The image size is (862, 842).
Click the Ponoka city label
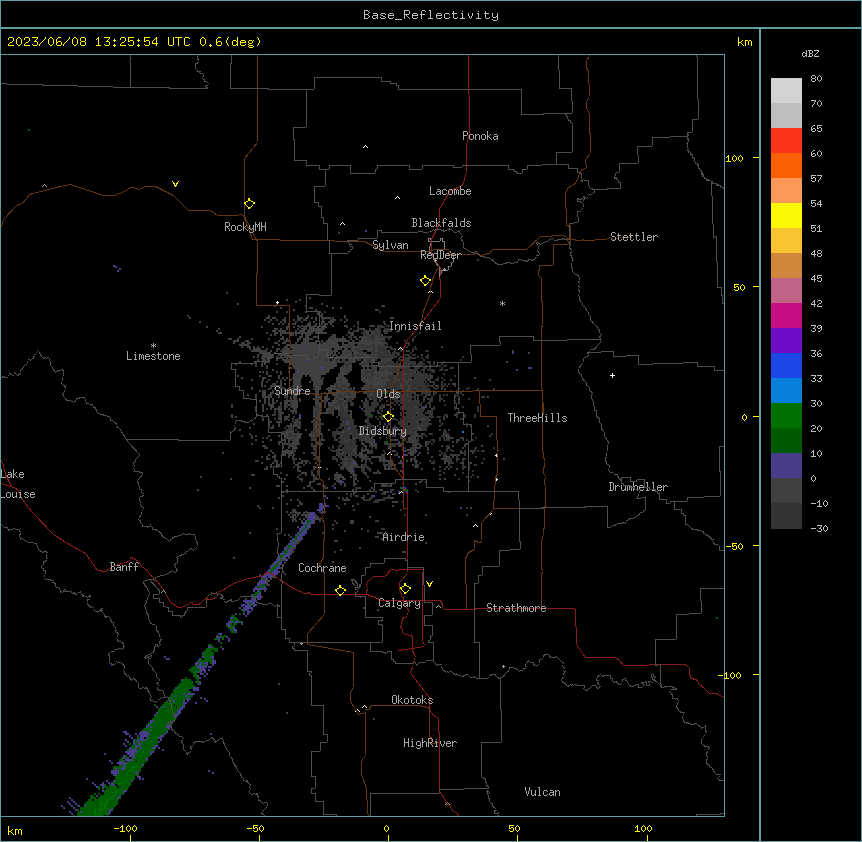480,136
